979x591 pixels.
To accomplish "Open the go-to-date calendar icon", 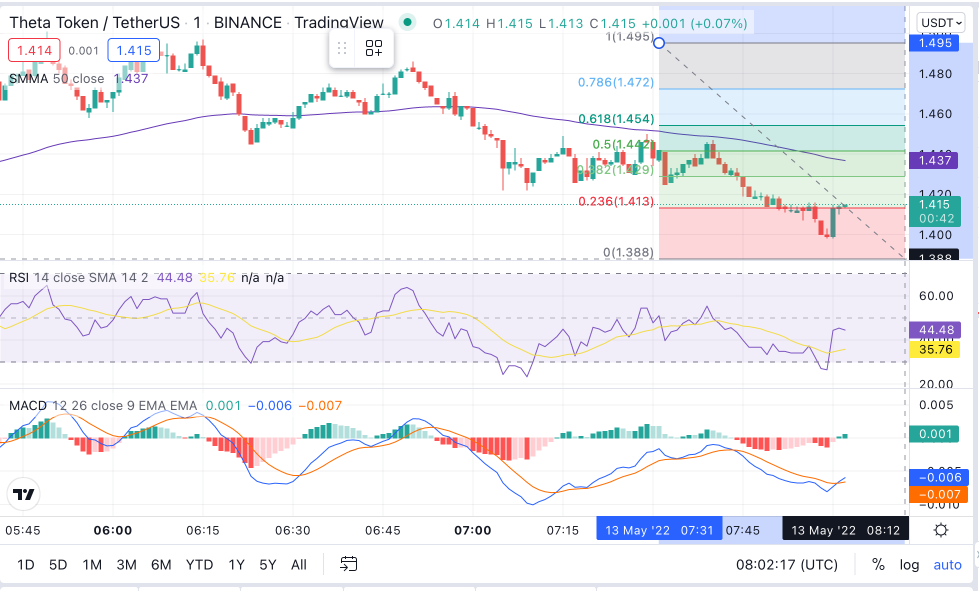I will pyautogui.click(x=348, y=564).
